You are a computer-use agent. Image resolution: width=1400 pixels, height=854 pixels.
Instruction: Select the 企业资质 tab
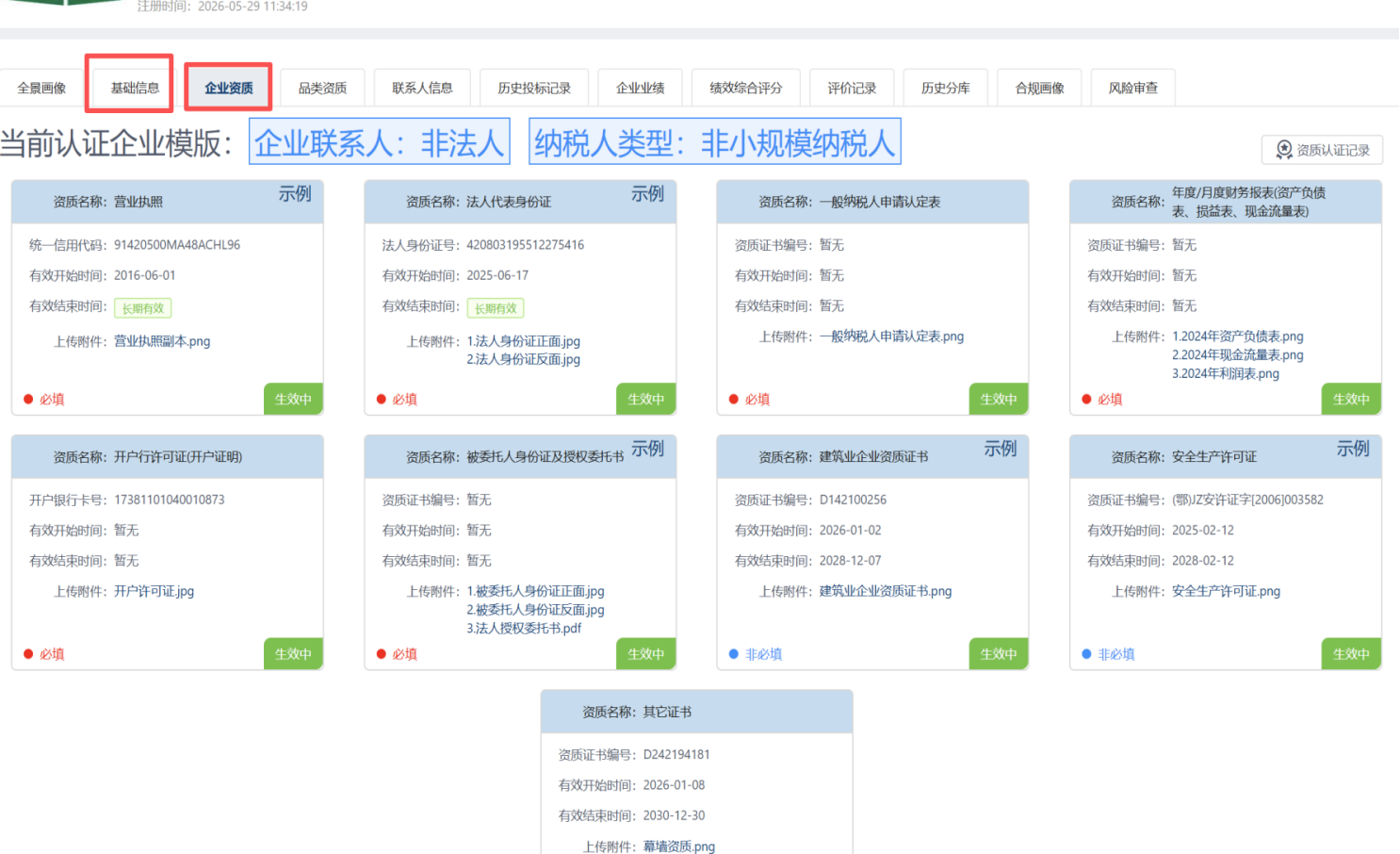click(229, 88)
